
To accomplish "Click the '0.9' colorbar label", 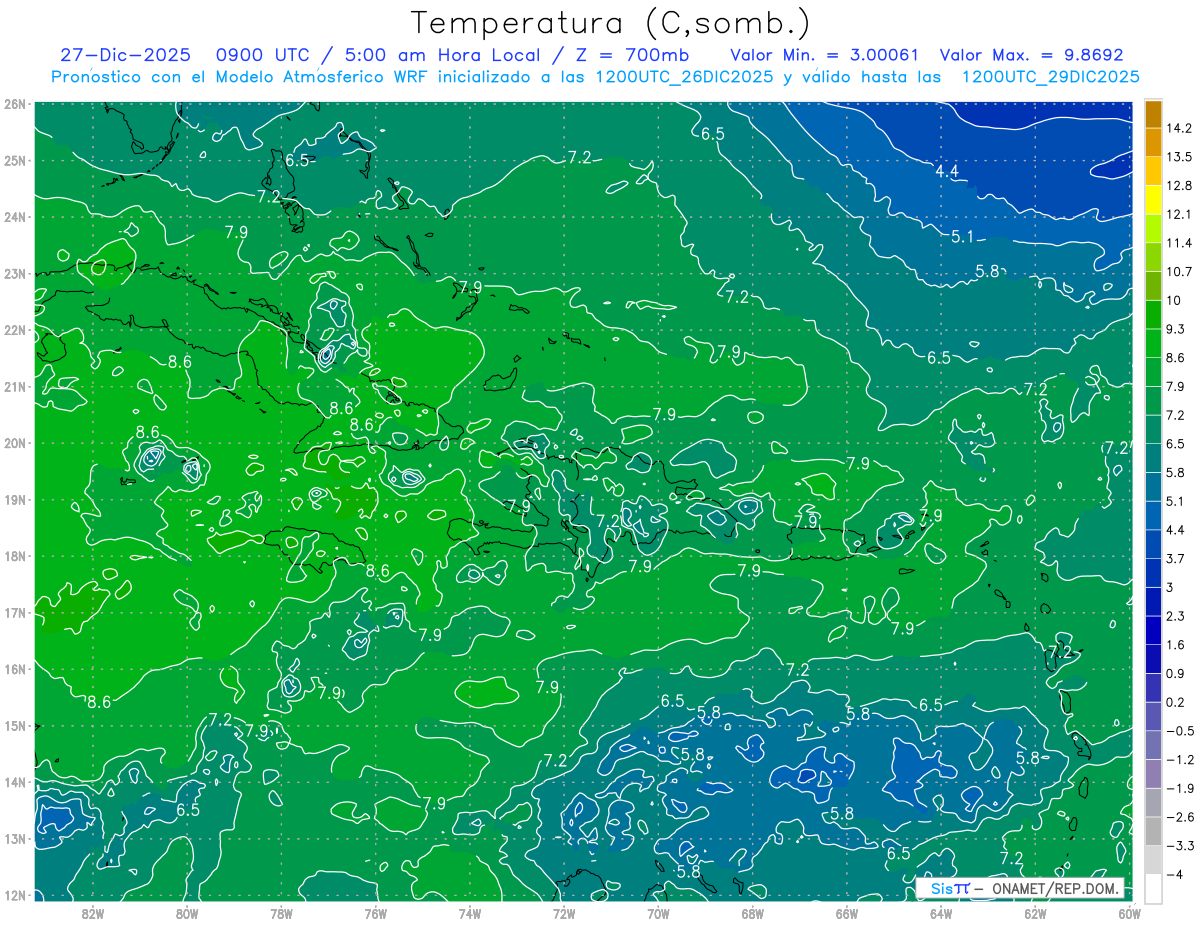I will [1176, 673].
